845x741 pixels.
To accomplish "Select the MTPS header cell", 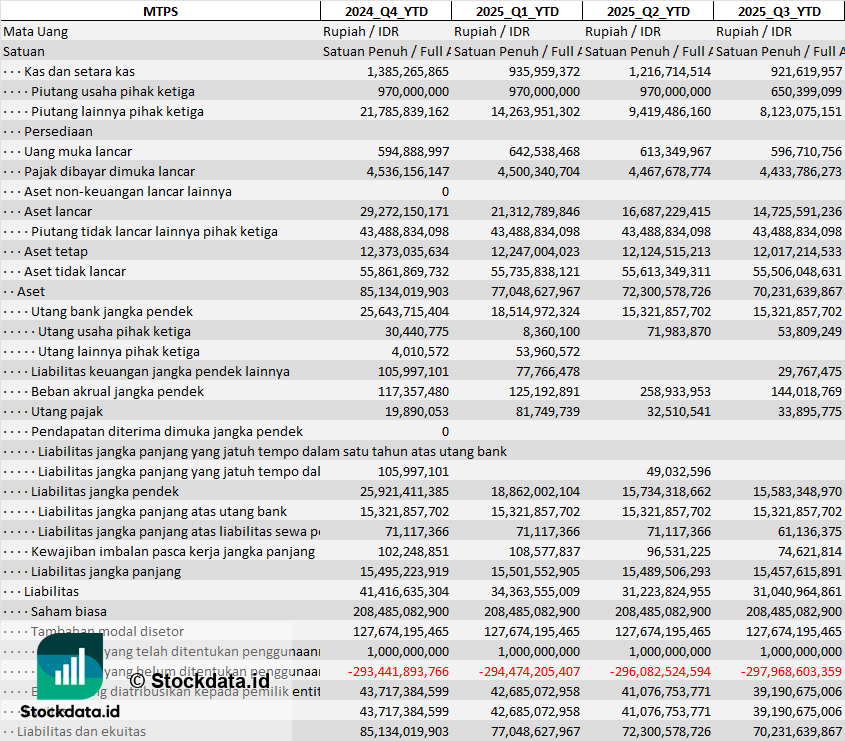I will [160, 11].
